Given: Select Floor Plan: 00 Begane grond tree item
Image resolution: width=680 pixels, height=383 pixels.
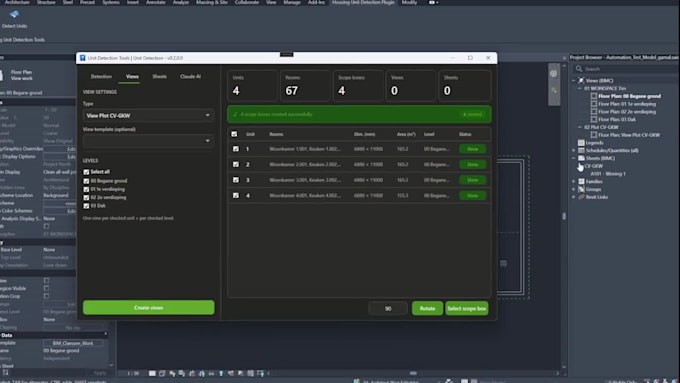Looking at the screenshot, I should point(629,96).
